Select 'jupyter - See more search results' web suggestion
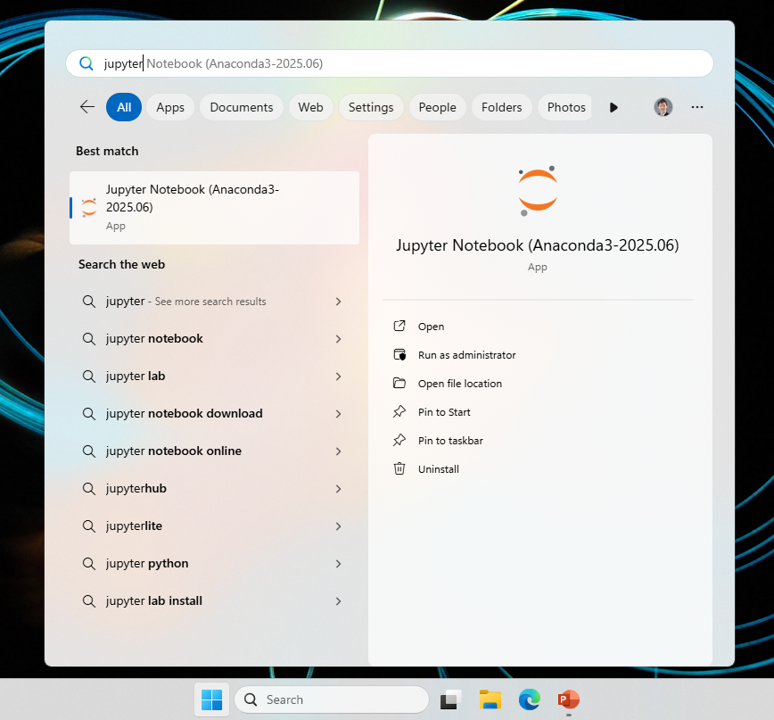 [x=186, y=301]
